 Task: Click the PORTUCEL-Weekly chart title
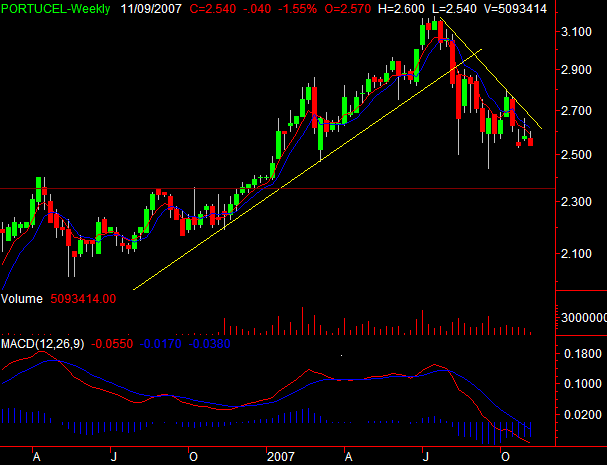pos(56,9)
